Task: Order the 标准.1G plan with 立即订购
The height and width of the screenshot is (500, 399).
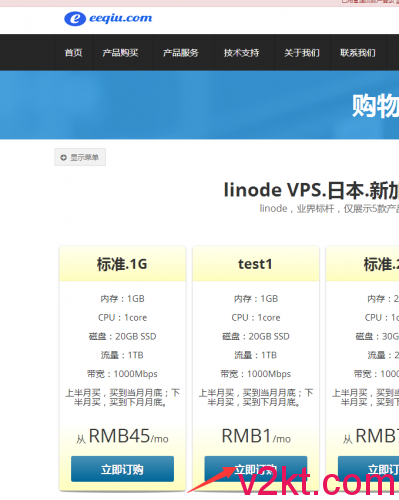Action: tap(122, 469)
